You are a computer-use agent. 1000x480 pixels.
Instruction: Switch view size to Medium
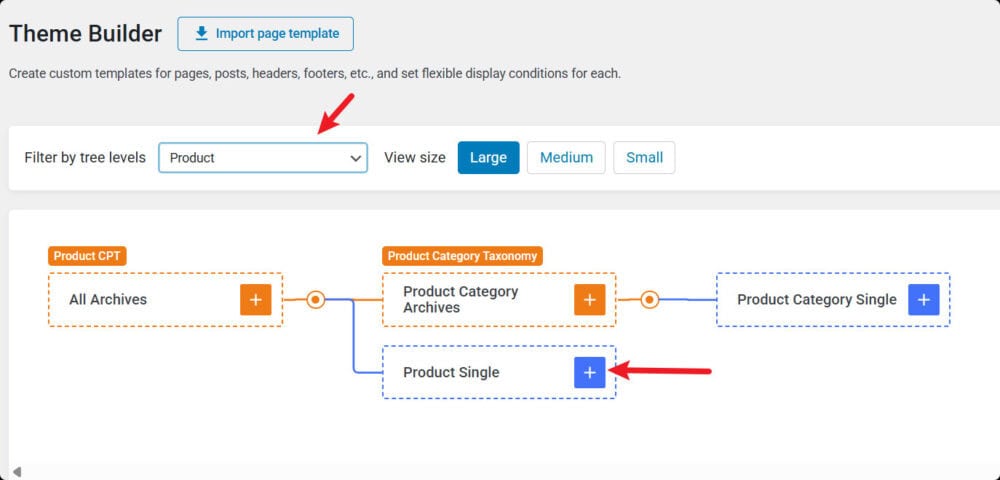tap(566, 157)
